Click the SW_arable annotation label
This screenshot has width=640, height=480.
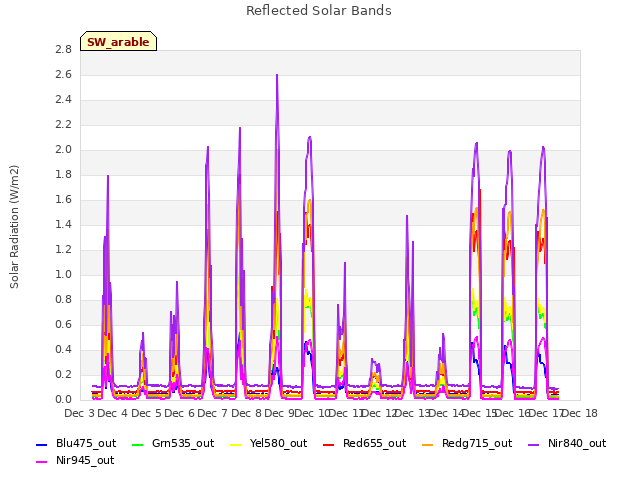[118, 42]
